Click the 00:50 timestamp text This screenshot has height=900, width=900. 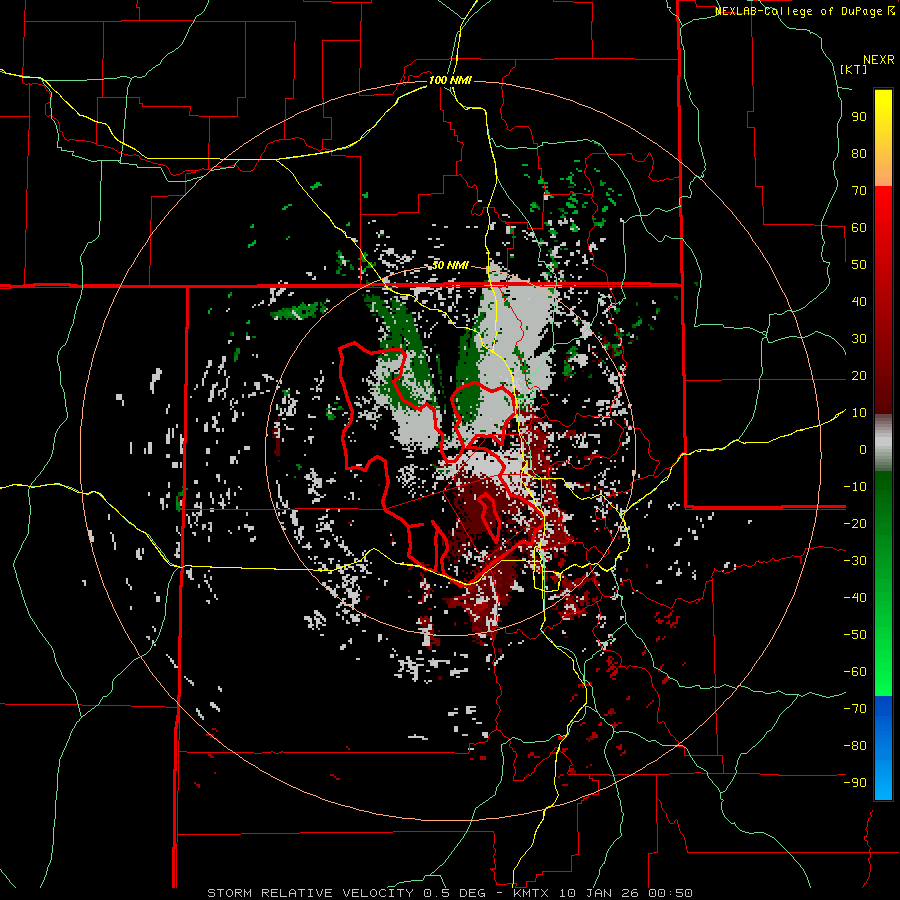[672, 893]
